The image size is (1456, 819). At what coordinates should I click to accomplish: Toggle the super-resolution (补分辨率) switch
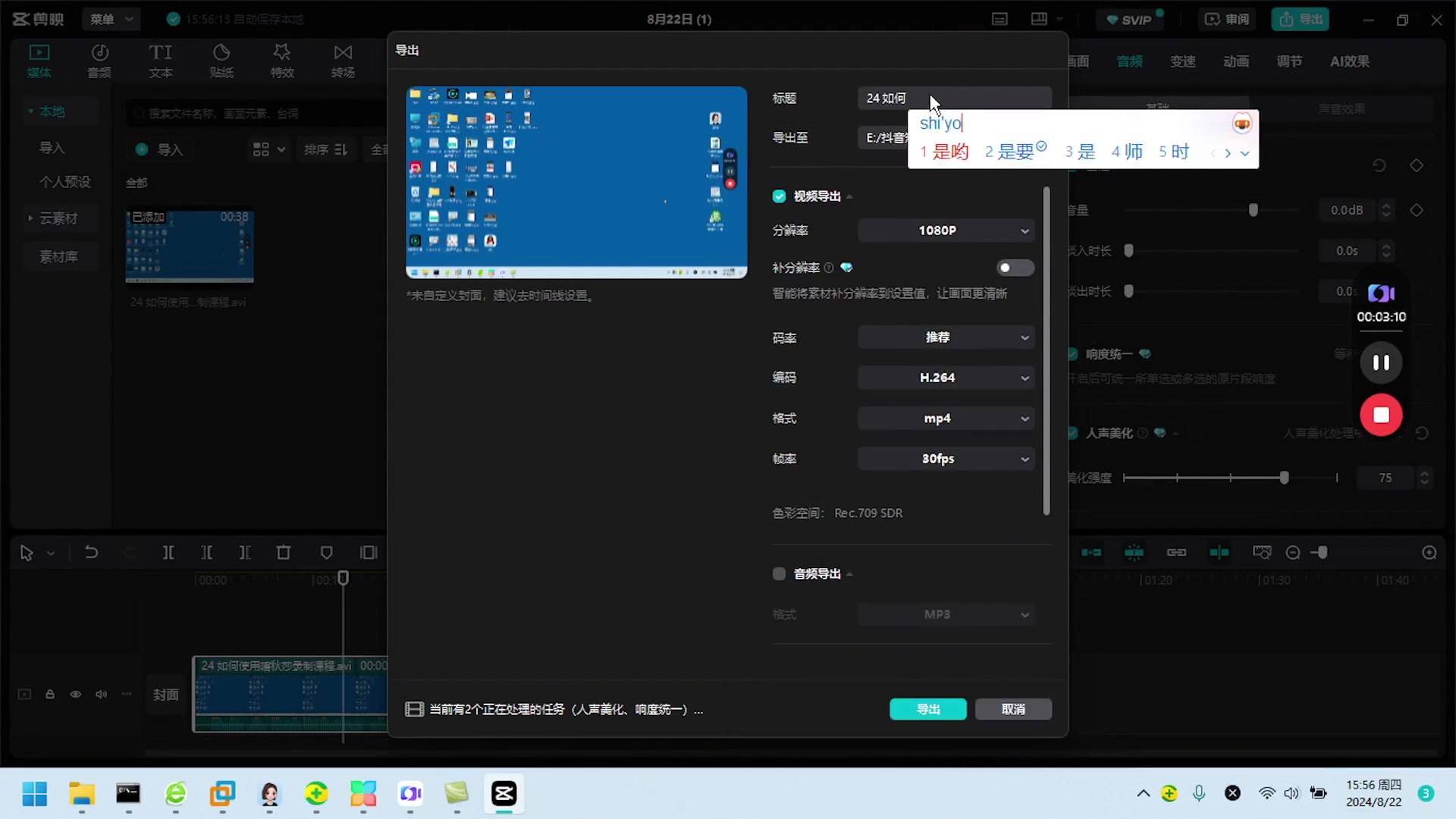pos(1015,268)
